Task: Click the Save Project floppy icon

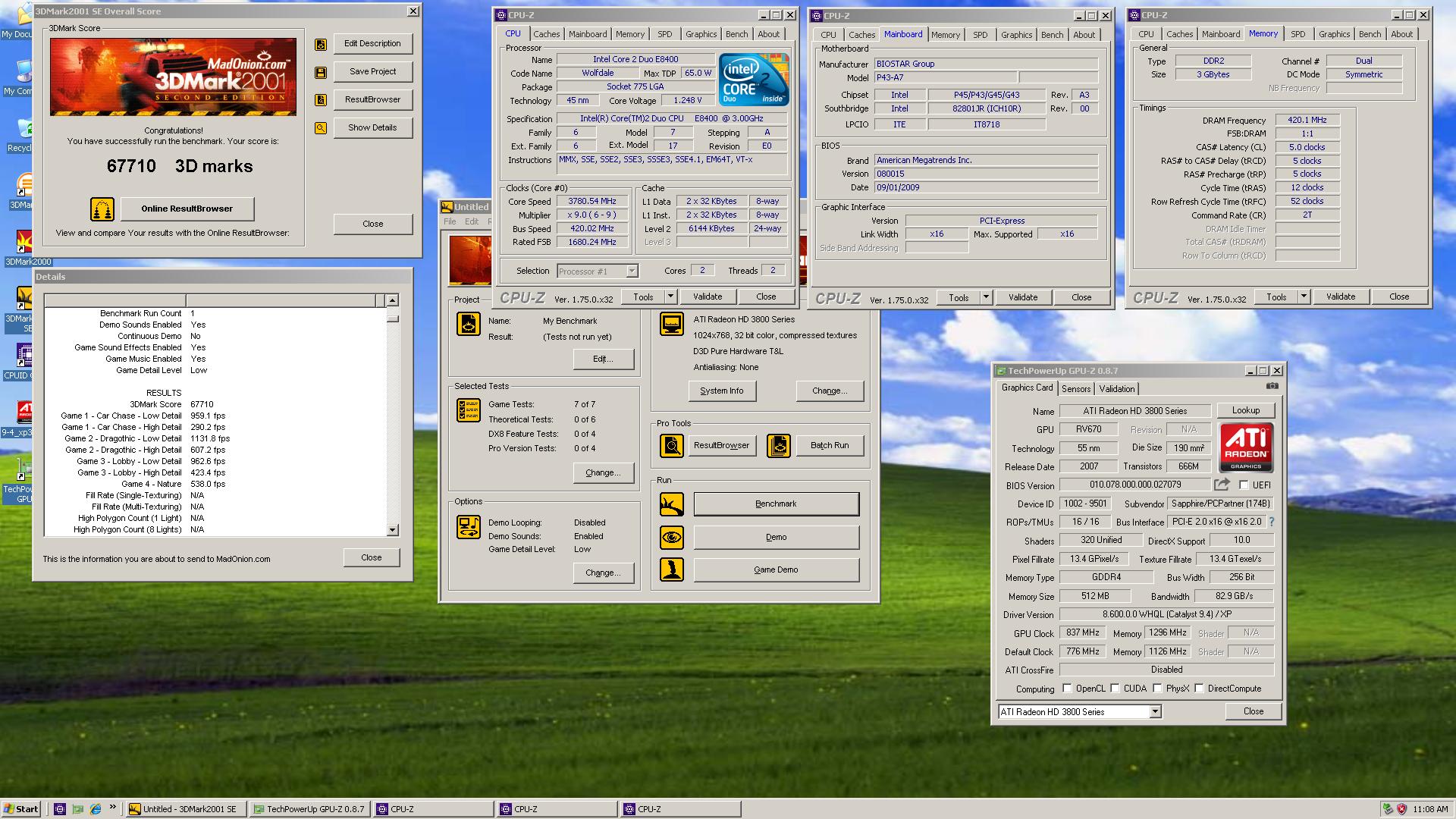Action: click(321, 72)
